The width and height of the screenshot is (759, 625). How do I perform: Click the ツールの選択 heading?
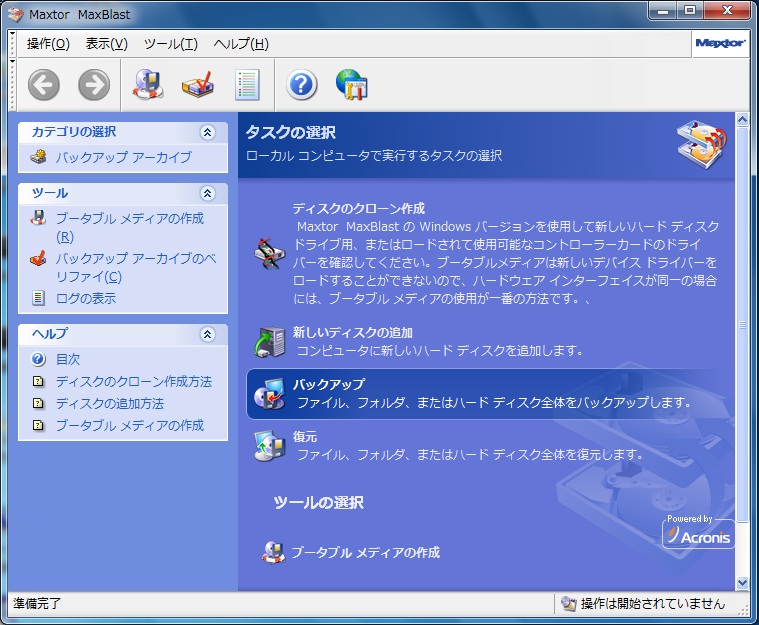coord(319,502)
